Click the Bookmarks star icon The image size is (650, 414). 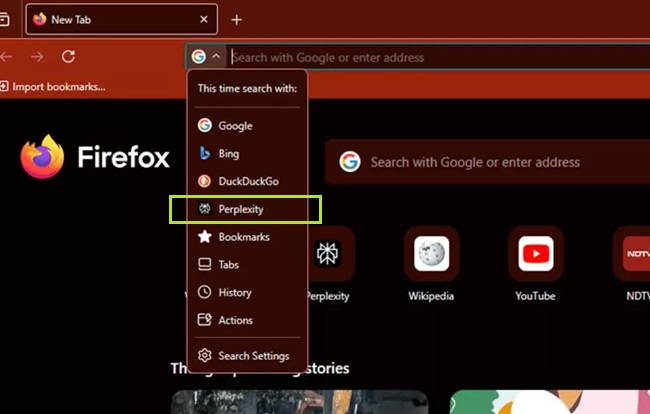204,237
